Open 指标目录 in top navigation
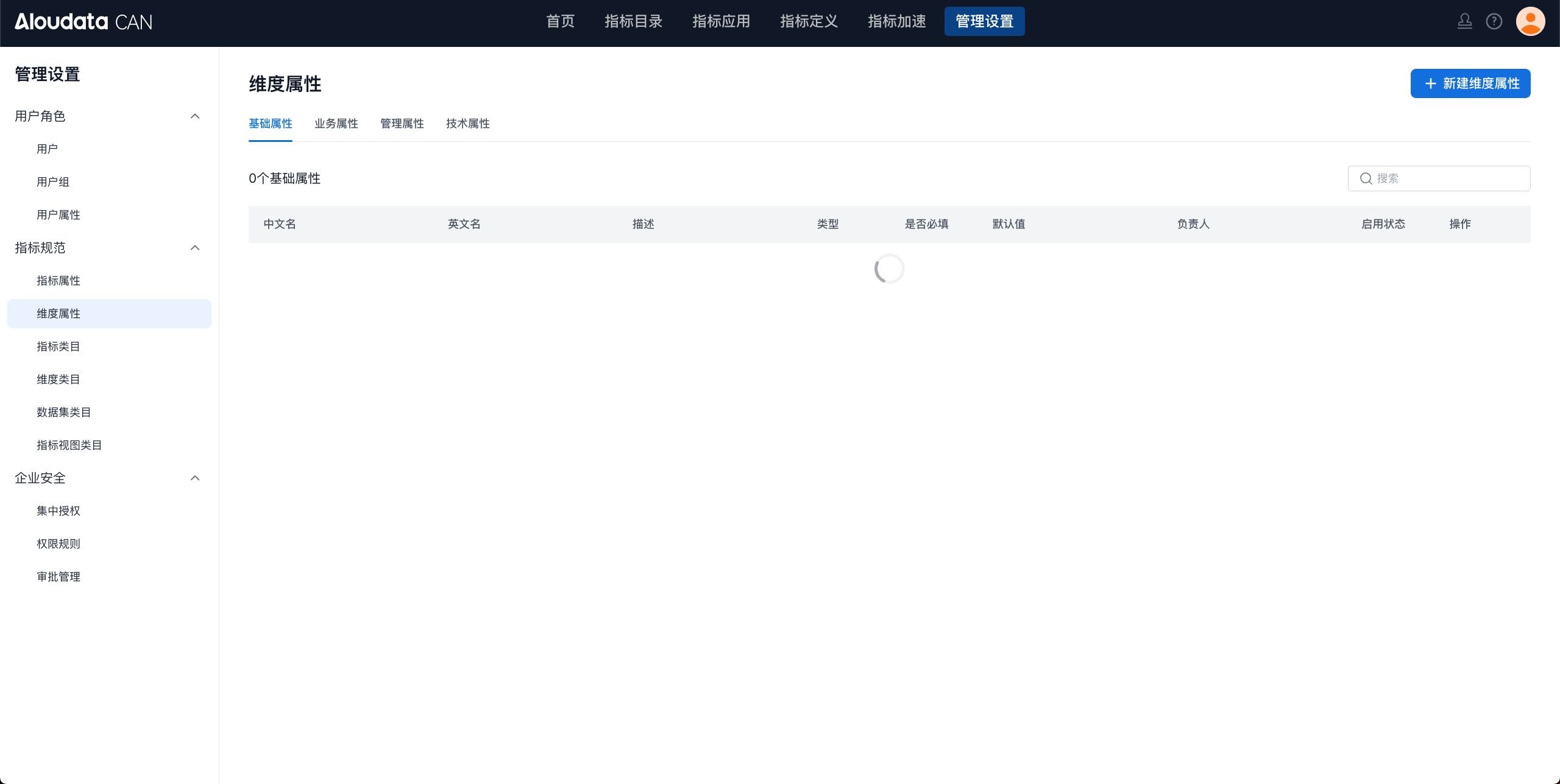Image resolution: width=1560 pixels, height=784 pixels. [633, 21]
